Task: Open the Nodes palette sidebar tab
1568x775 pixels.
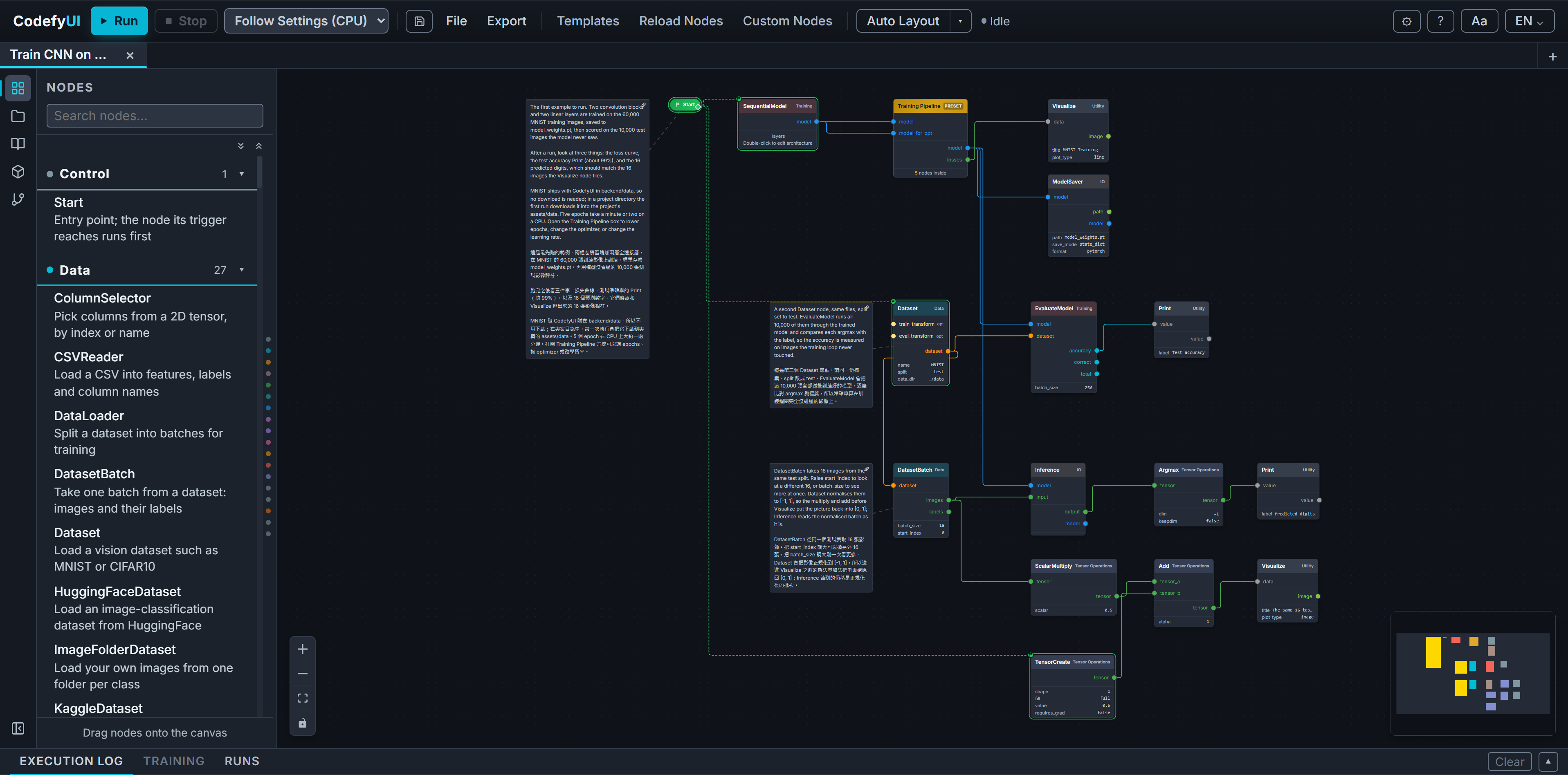Action: pos(18,88)
